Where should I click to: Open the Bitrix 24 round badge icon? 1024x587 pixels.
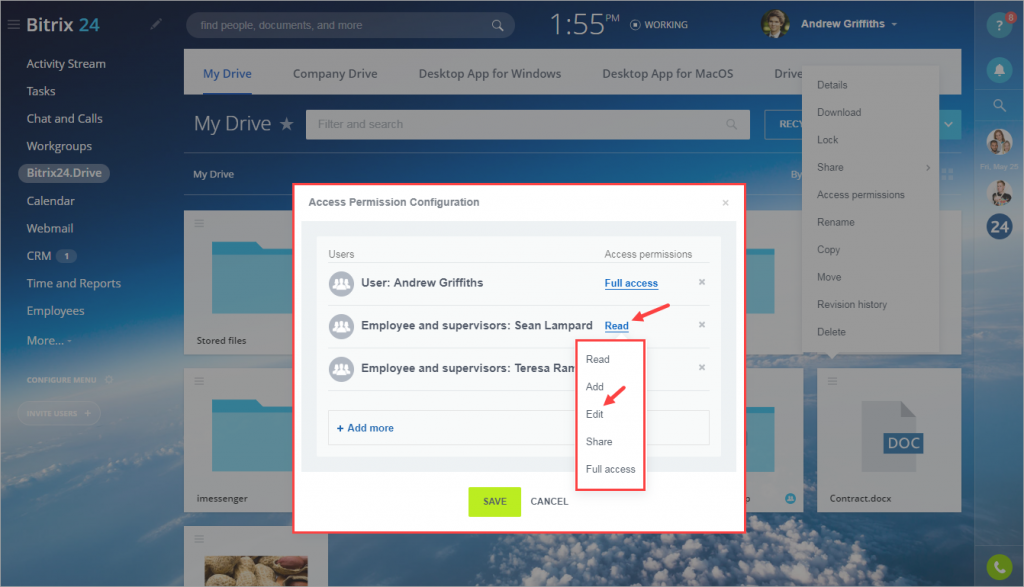click(999, 227)
